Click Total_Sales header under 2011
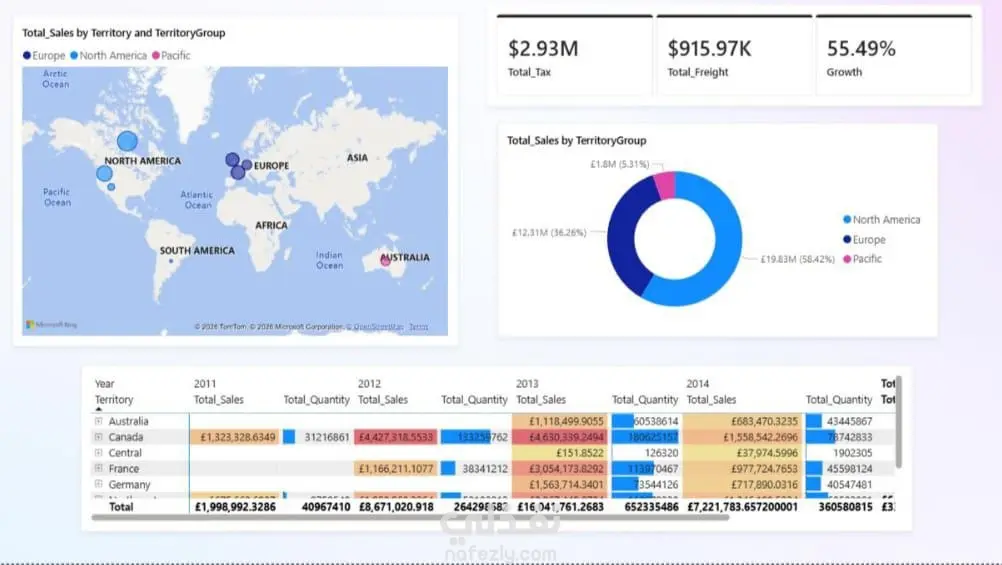The image size is (1002, 565). (x=219, y=399)
